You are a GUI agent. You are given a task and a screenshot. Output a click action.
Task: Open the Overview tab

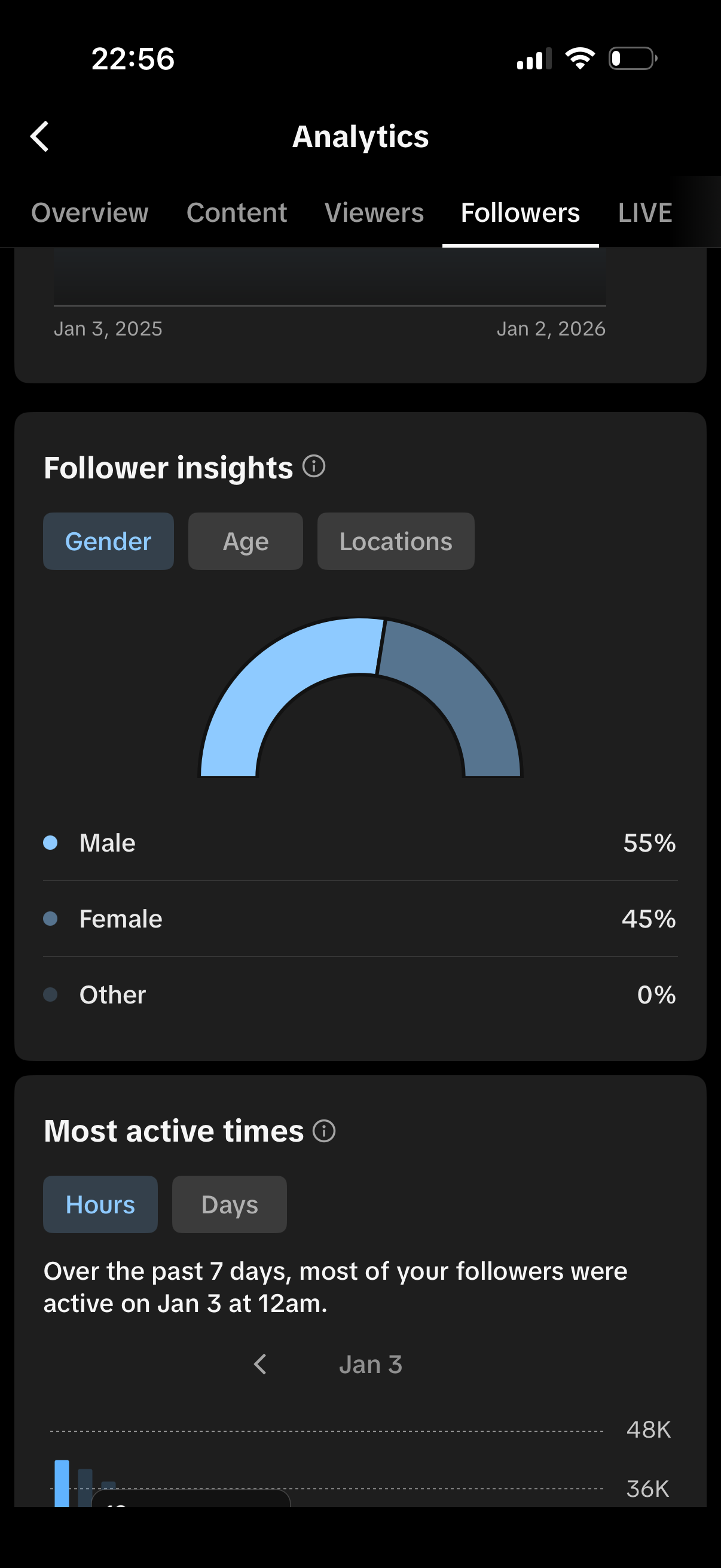coord(90,213)
